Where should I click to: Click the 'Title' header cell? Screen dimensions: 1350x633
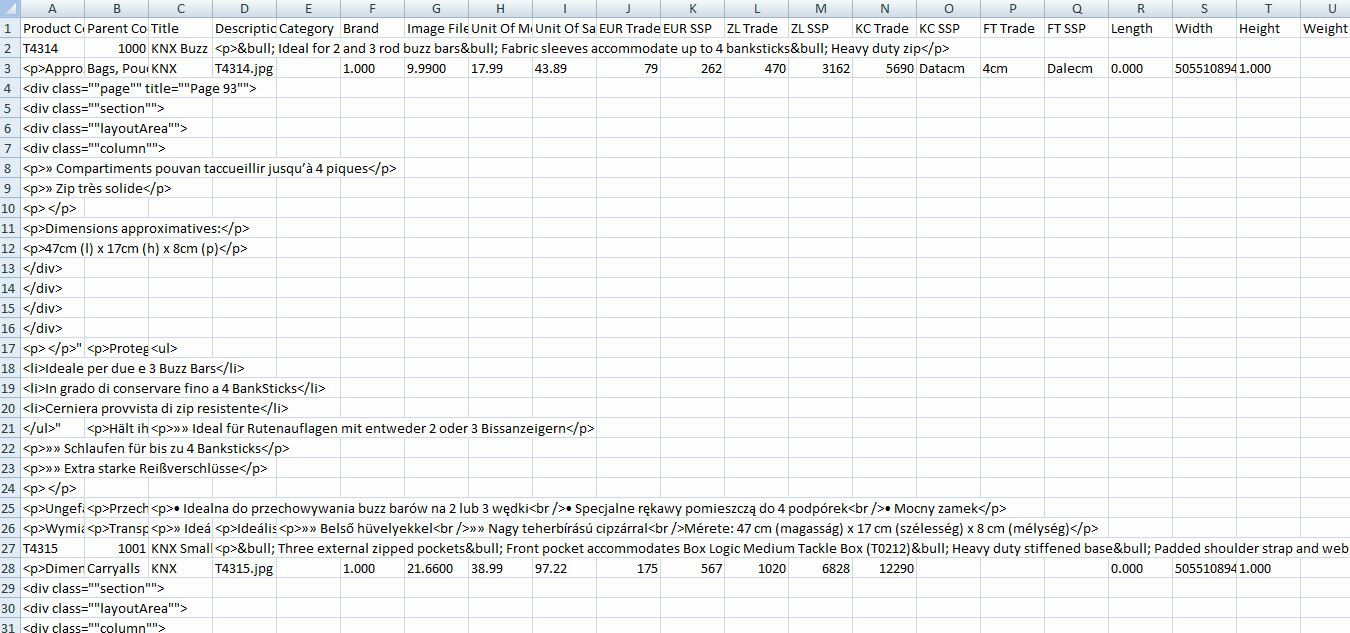tap(180, 28)
